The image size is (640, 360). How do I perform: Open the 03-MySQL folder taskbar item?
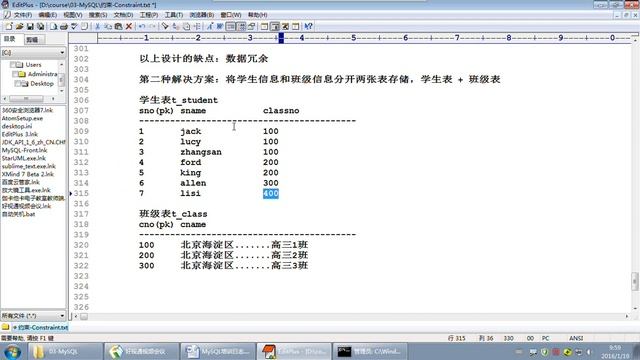pyautogui.click(x=65, y=351)
